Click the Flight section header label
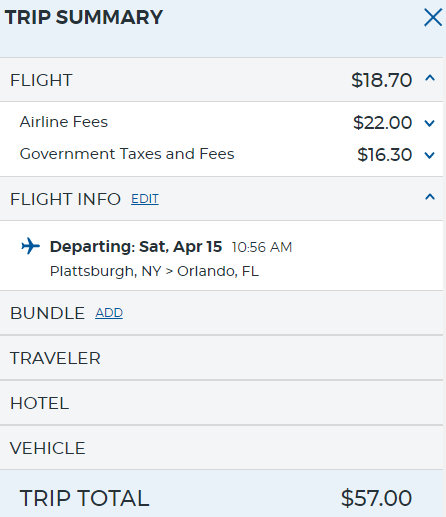The height and width of the screenshot is (517, 446). pyautogui.click(x=41, y=80)
